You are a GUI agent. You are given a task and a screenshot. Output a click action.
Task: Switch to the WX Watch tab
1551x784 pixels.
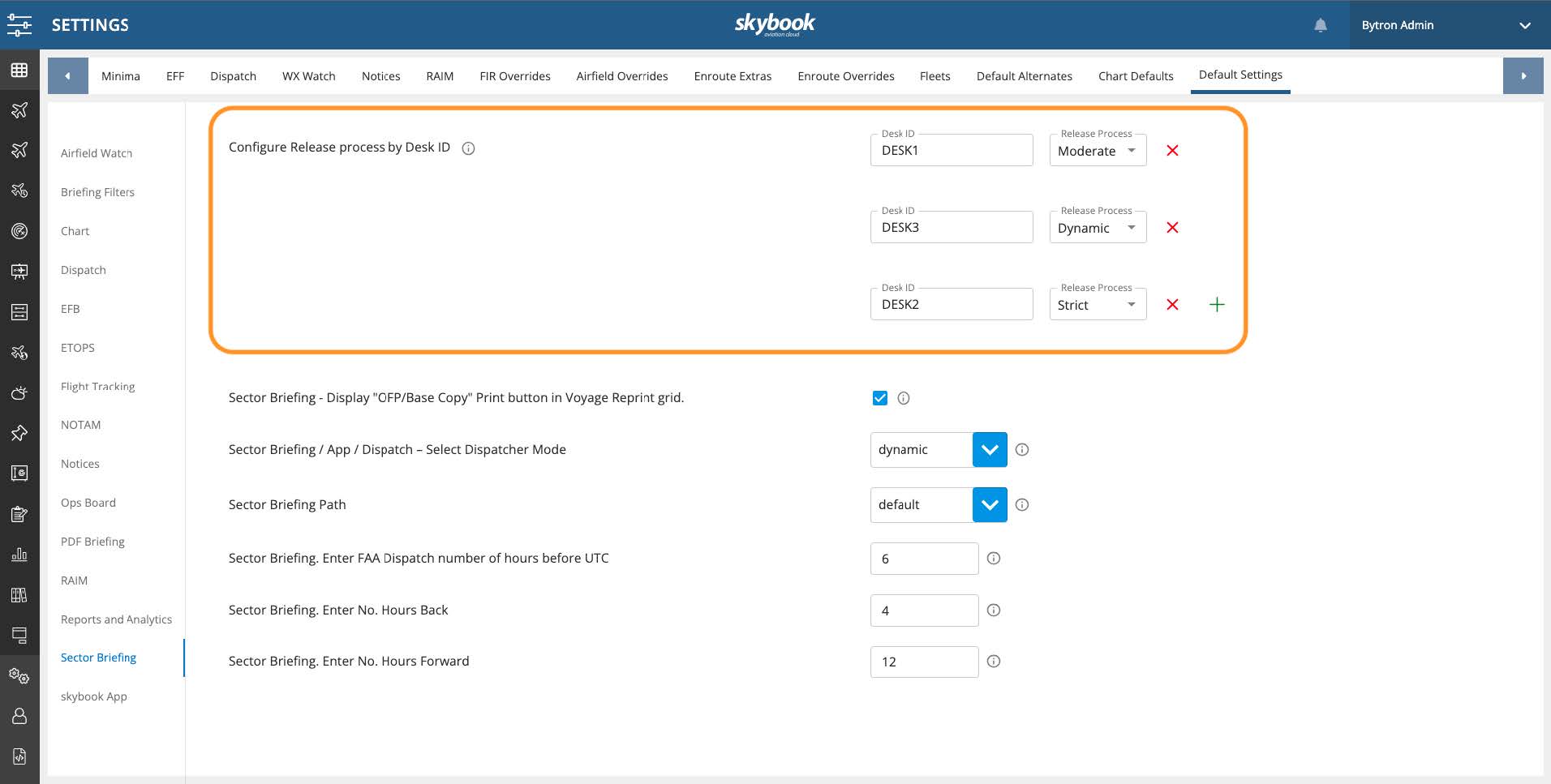click(x=309, y=76)
